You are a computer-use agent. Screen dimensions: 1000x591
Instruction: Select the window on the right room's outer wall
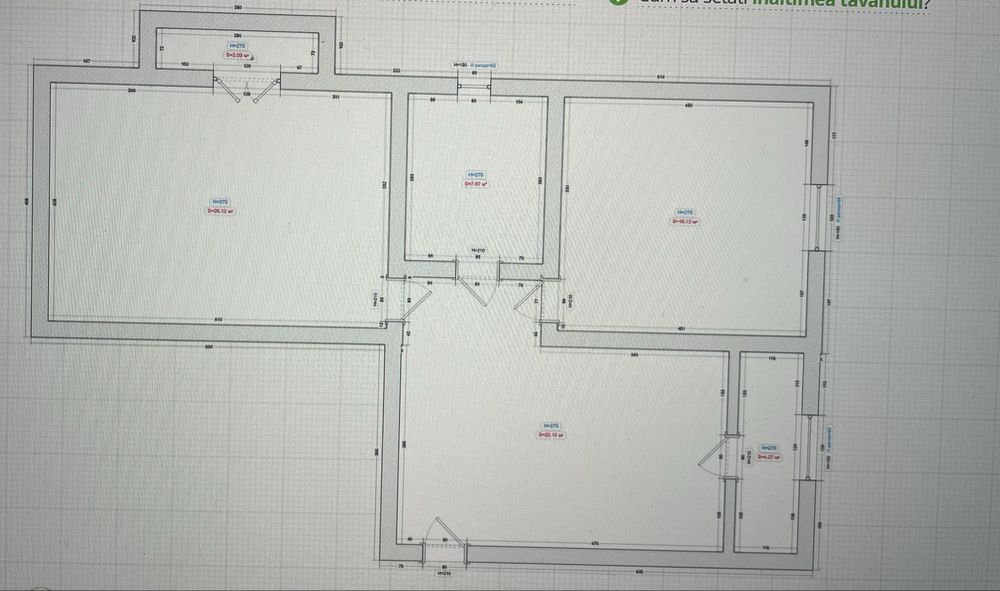(818, 217)
